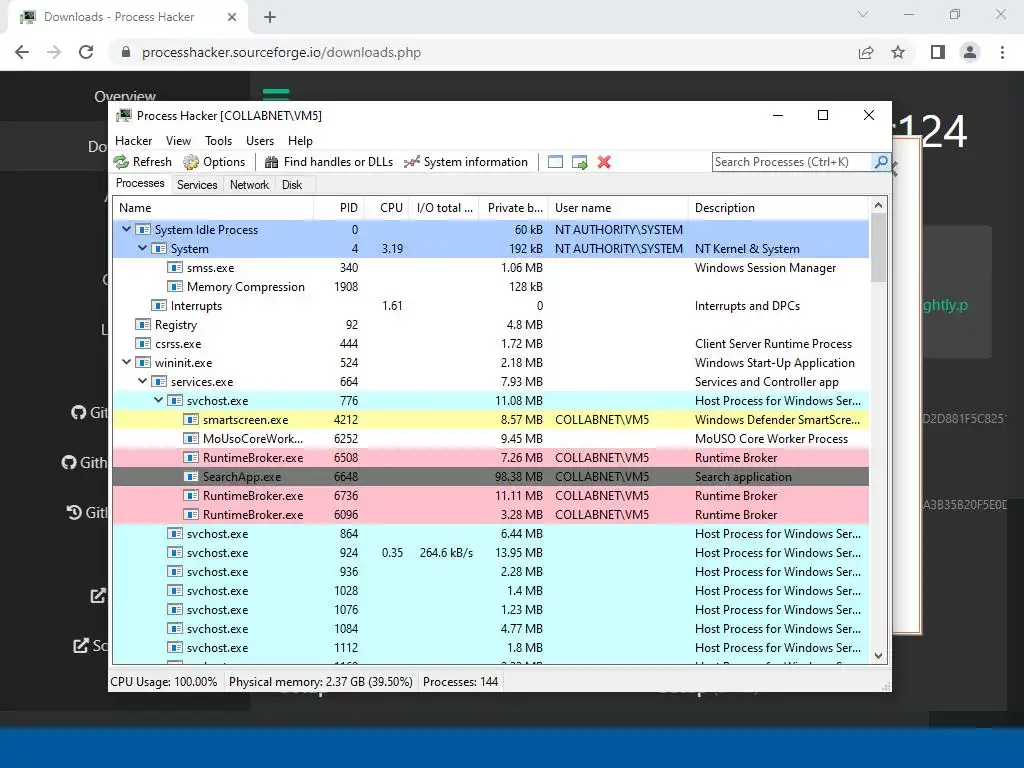
Task: Go back in the browser
Action: pyautogui.click(x=22, y=52)
